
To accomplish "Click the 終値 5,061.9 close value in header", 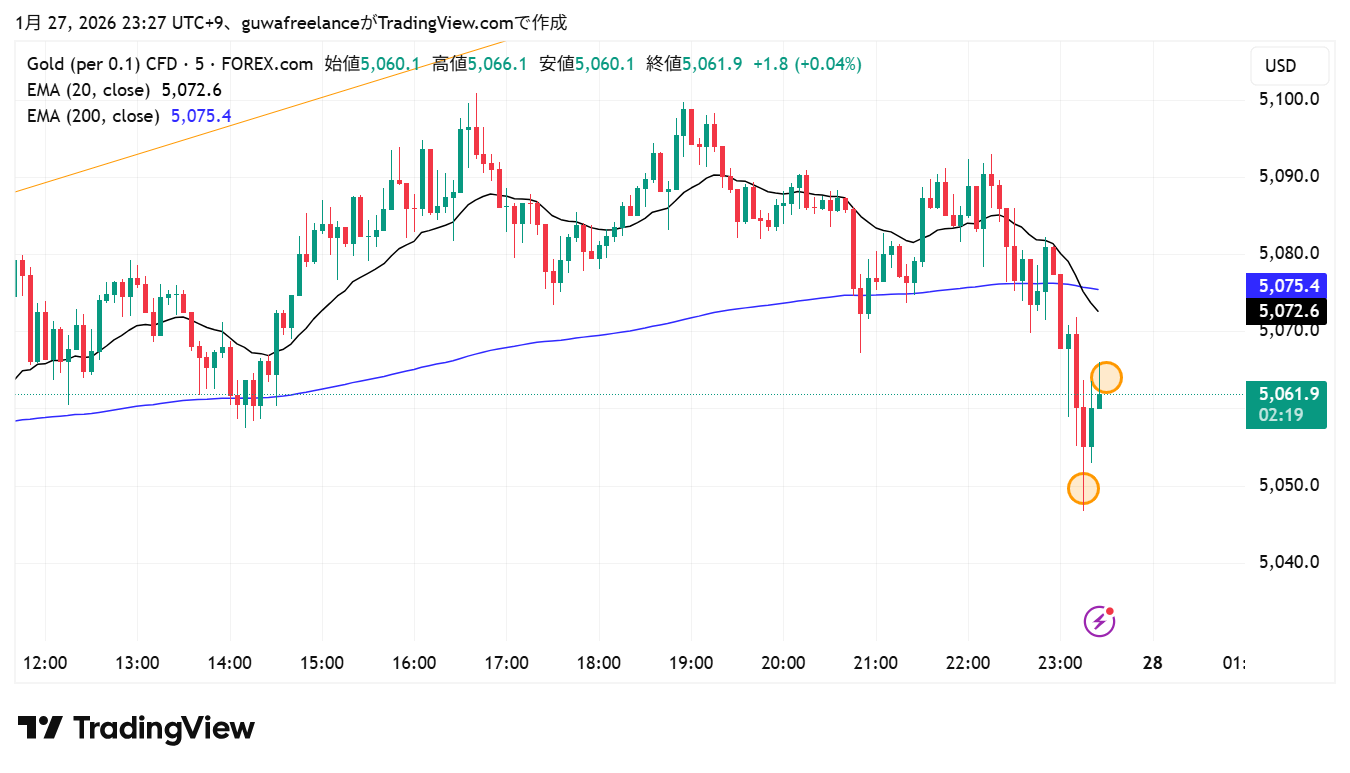I will [x=694, y=64].
